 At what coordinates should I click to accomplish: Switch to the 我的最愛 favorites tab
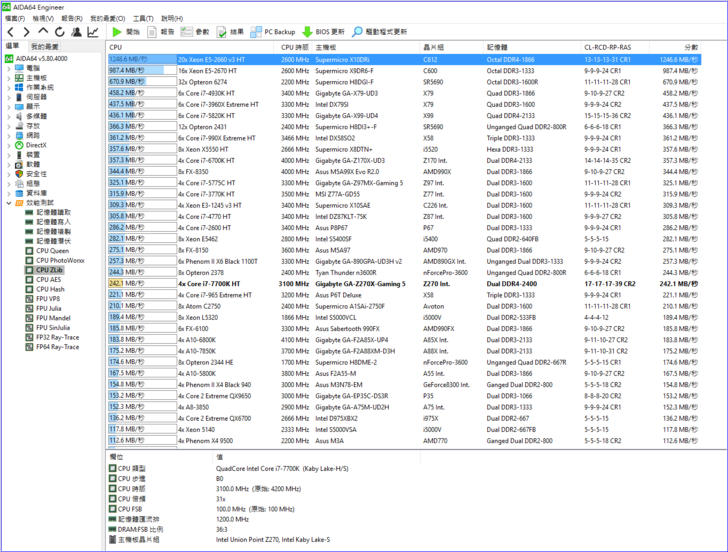pos(44,46)
